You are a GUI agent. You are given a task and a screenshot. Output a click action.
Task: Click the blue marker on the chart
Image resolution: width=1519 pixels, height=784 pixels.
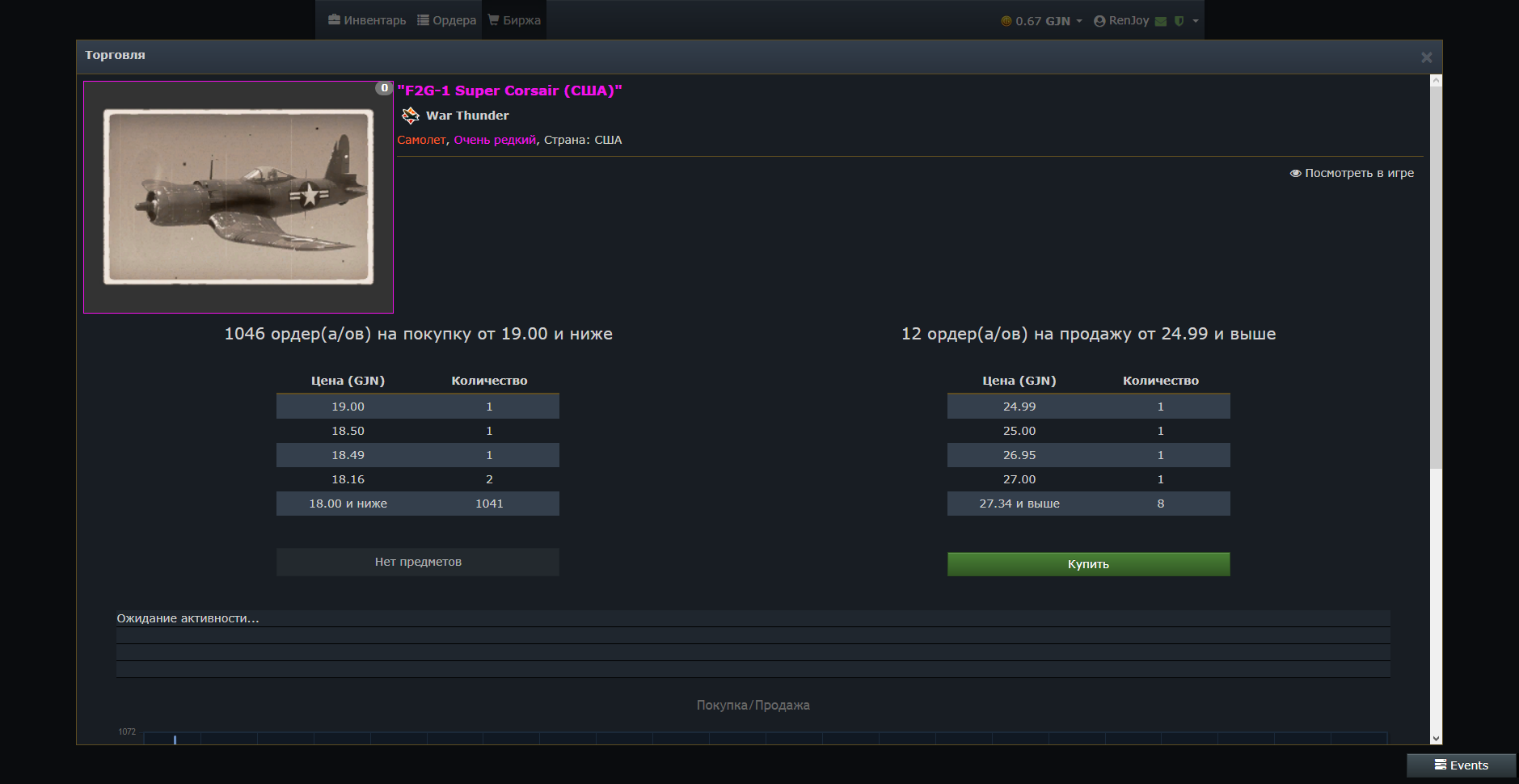[175, 739]
